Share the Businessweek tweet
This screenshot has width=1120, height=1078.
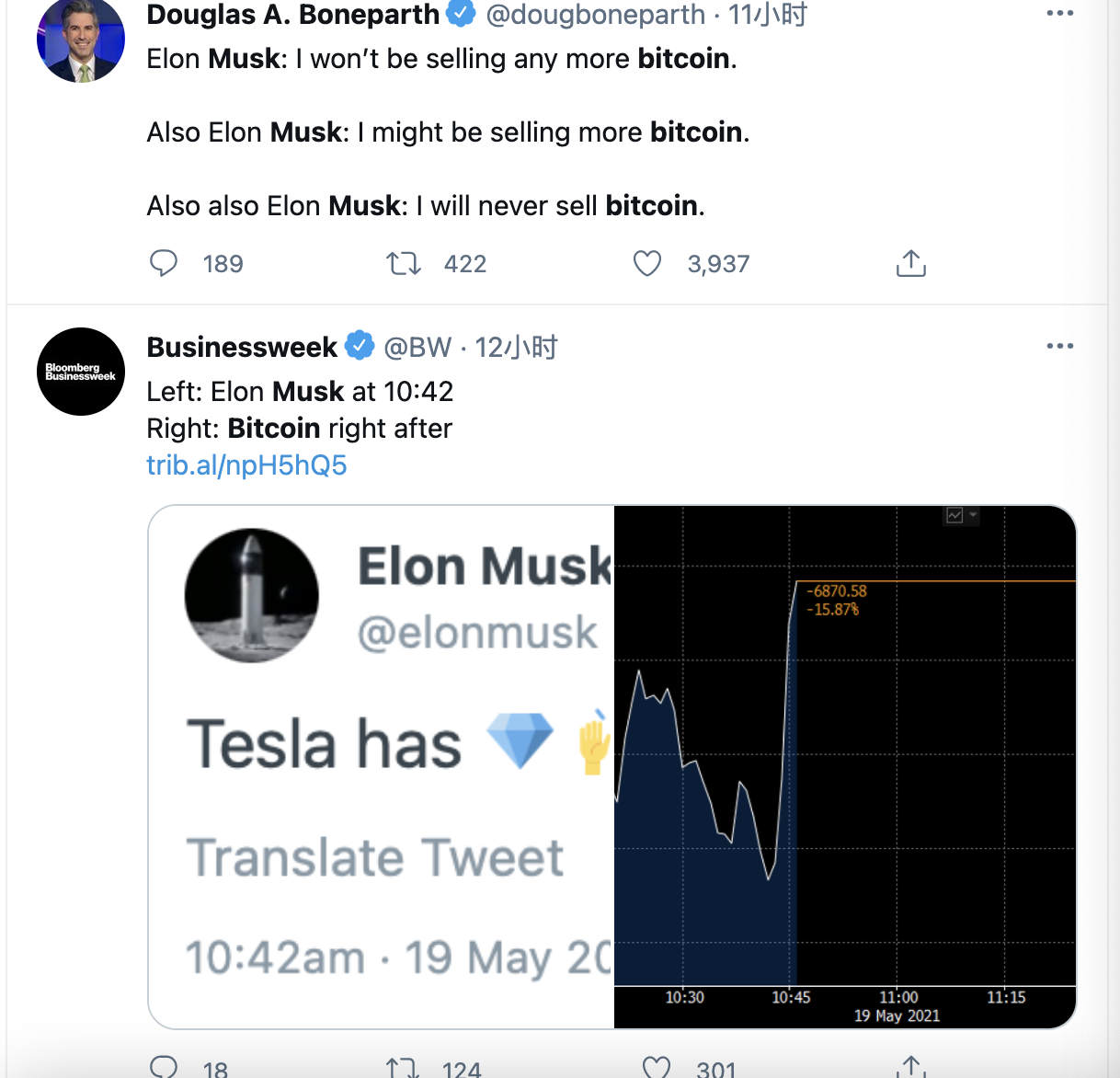(x=910, y=1067)
